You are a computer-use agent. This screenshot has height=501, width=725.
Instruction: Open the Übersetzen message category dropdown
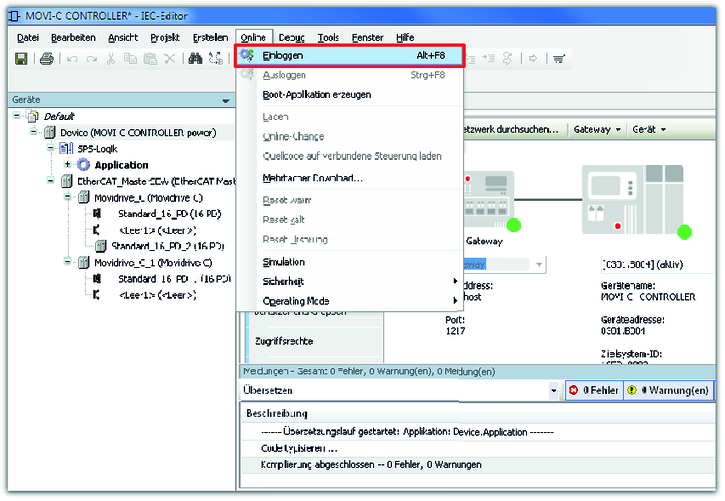point(554,390)
